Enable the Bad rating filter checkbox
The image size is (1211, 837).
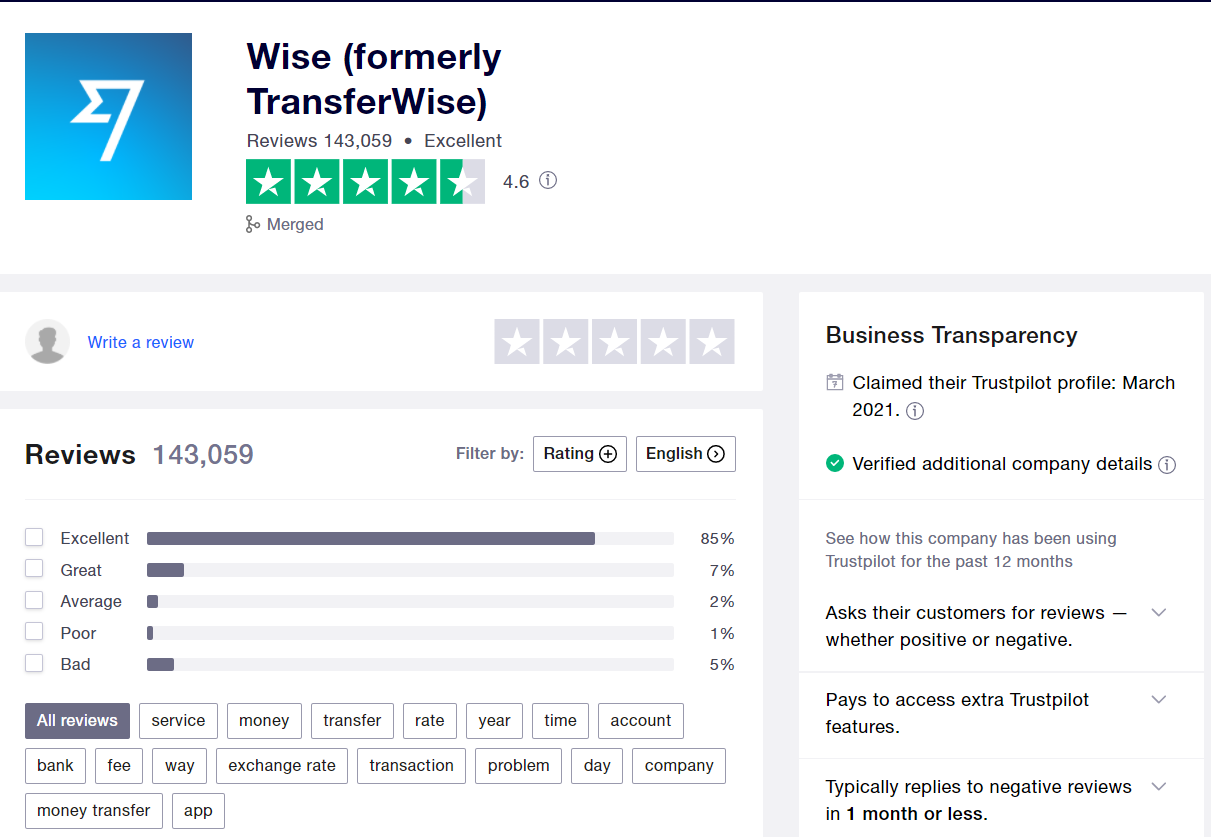[x=35, y=664]
